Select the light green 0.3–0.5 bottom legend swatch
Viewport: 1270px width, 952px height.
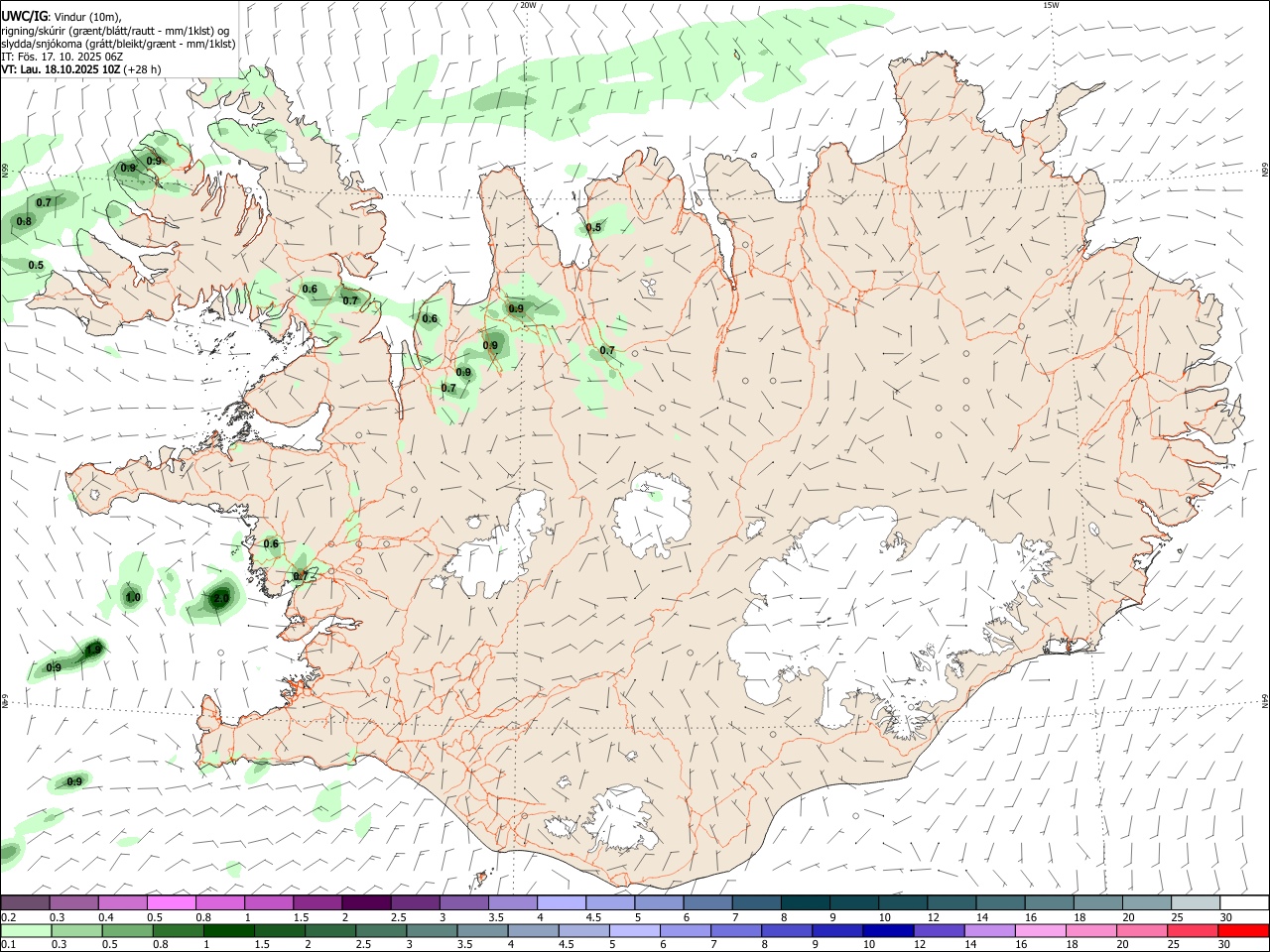77,930
